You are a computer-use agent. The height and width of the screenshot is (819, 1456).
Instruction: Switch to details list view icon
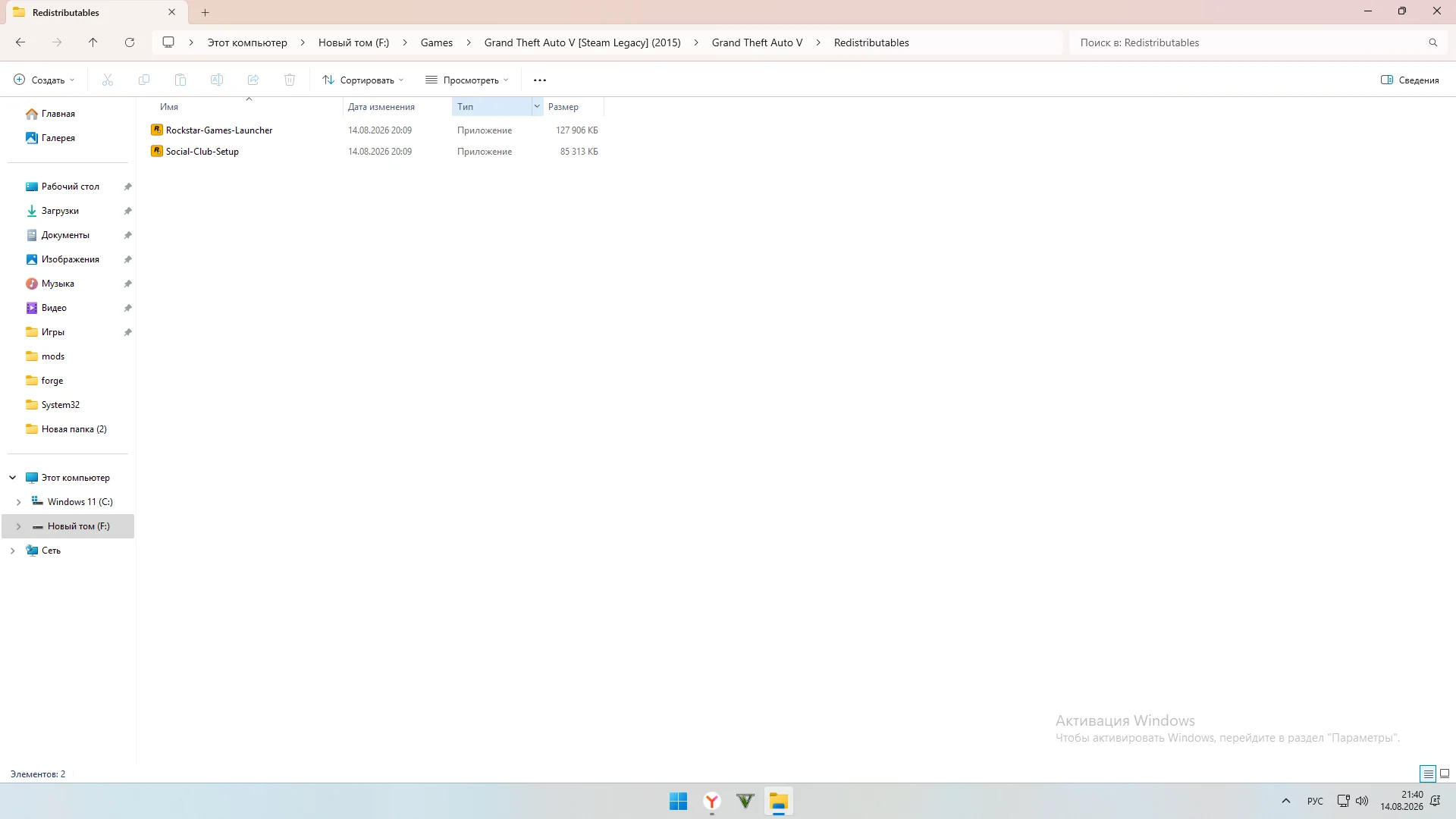click(x=1428, y=773)
